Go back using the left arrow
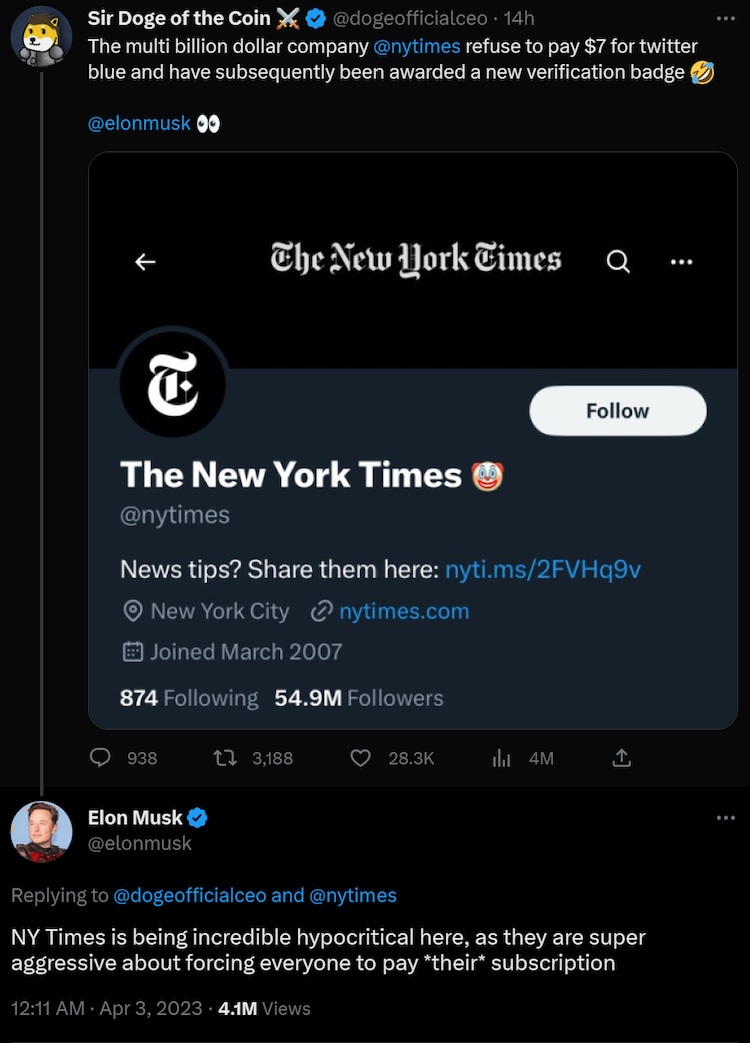 click(146, 262)
